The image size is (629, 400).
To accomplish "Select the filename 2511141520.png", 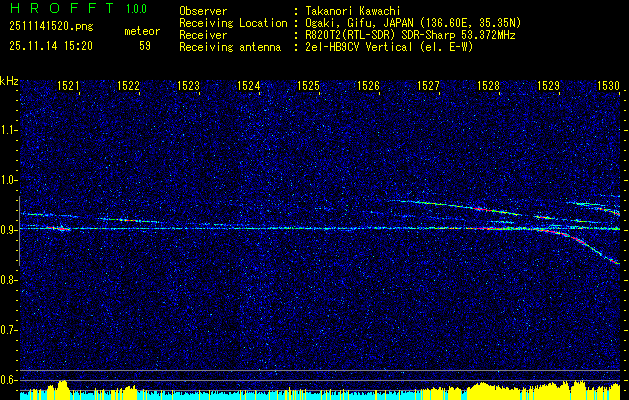I will pyautogui.click(x=51, y=27).
